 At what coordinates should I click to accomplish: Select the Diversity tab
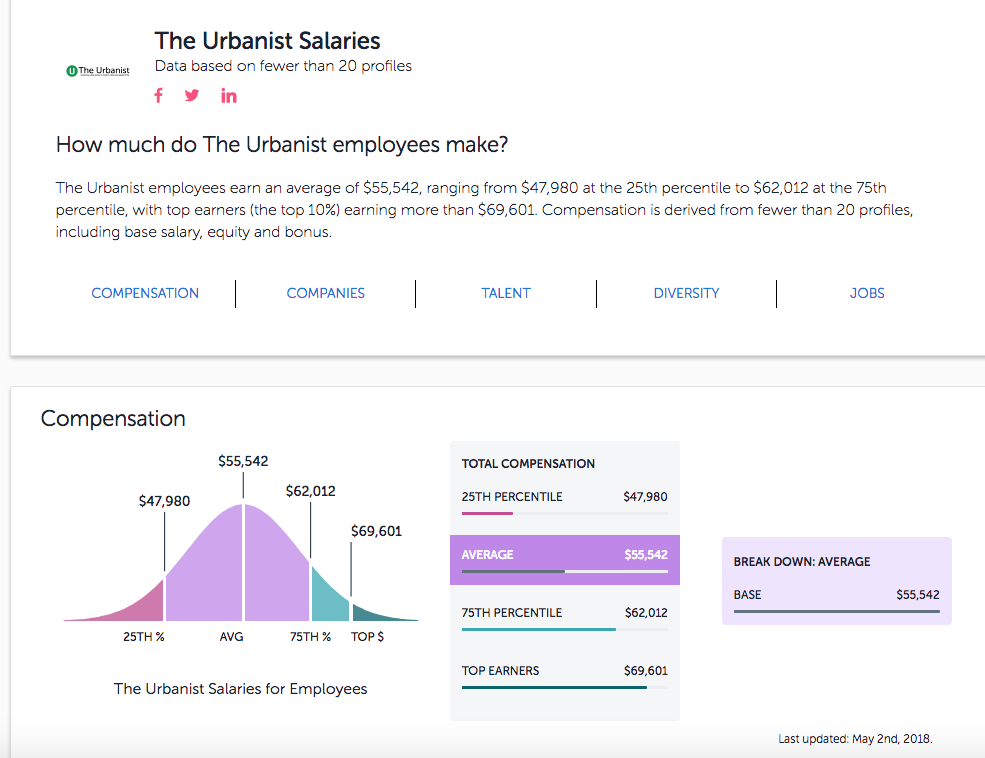[686, 293]
